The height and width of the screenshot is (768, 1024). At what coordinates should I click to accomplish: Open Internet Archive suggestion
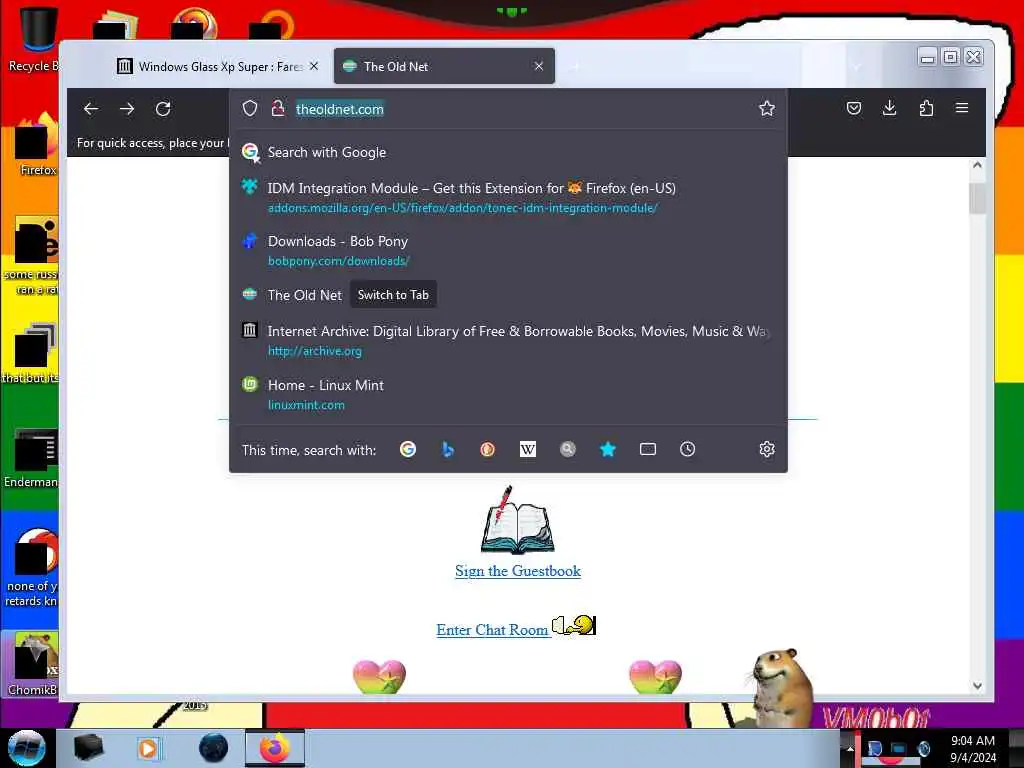tap(508, 340)
